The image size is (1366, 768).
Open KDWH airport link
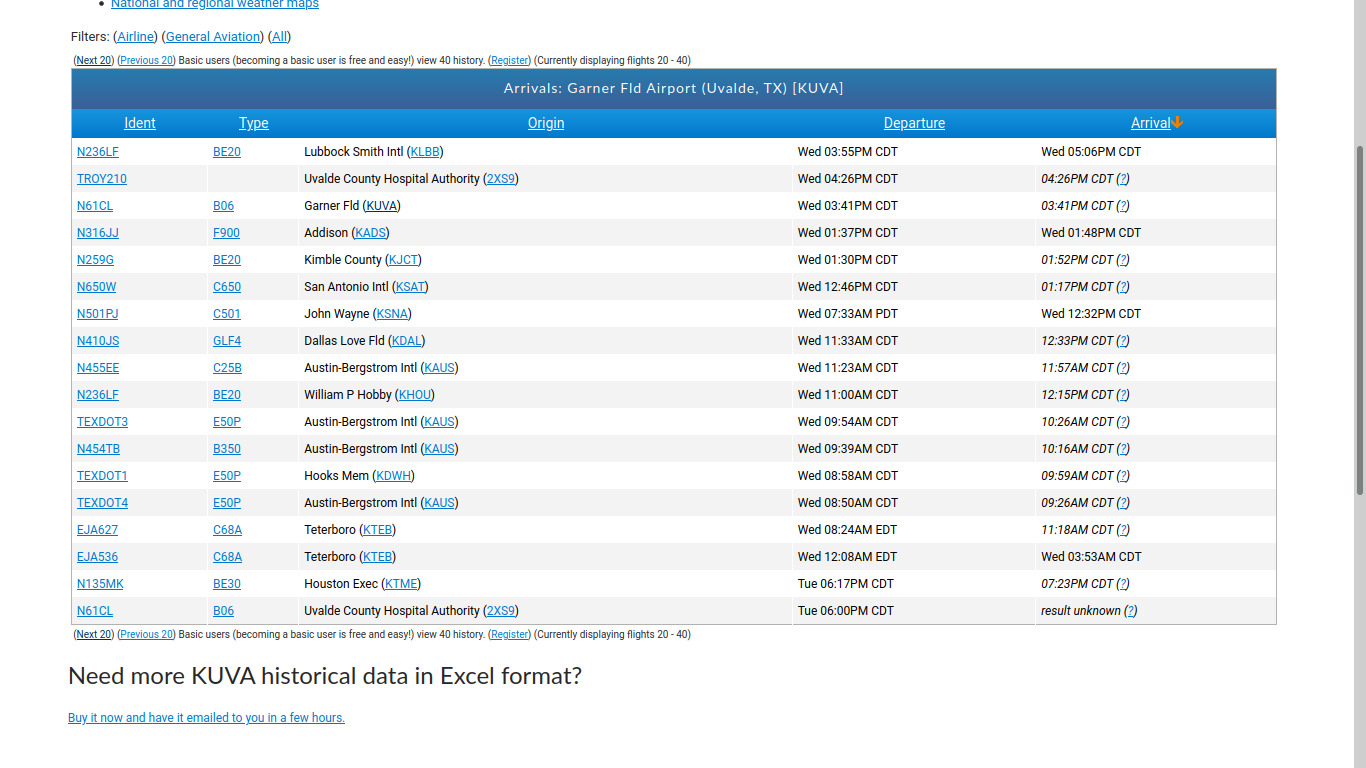coord(394,476)
